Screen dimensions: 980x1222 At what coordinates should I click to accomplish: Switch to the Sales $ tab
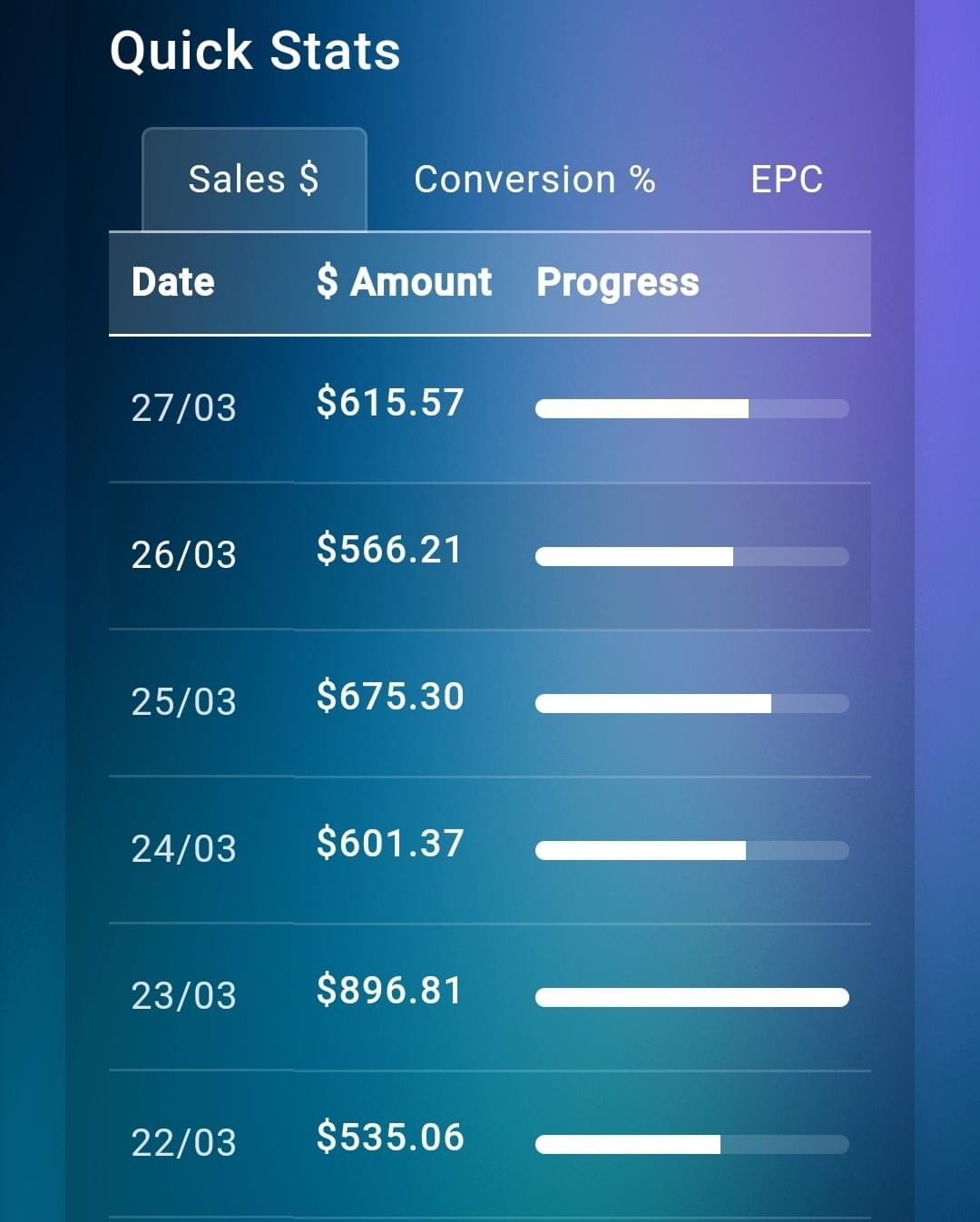tap(254, 180)
